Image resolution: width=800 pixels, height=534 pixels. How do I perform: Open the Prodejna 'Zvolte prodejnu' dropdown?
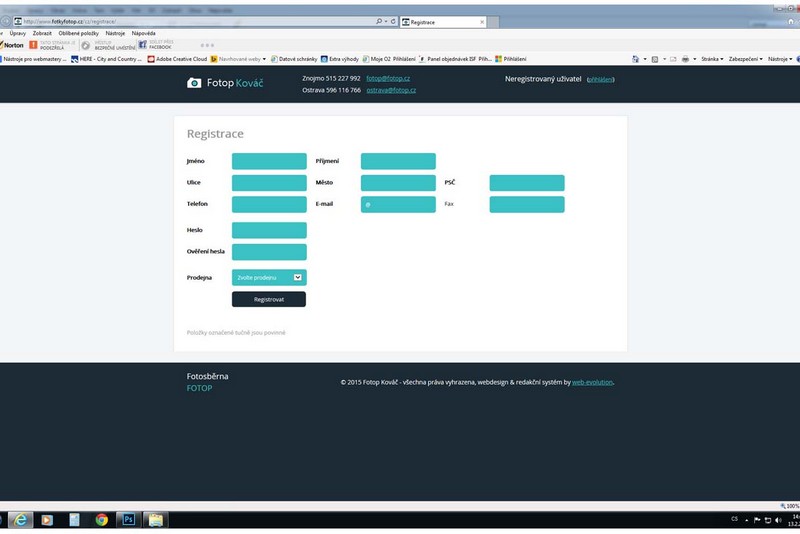pyautogui.click(x=268, y=277)
